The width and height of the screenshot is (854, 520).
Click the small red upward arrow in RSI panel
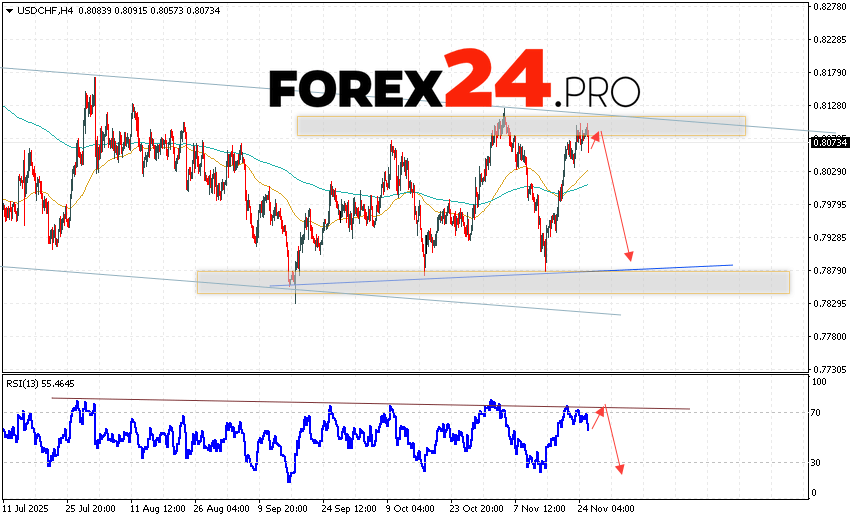[596, 419]
